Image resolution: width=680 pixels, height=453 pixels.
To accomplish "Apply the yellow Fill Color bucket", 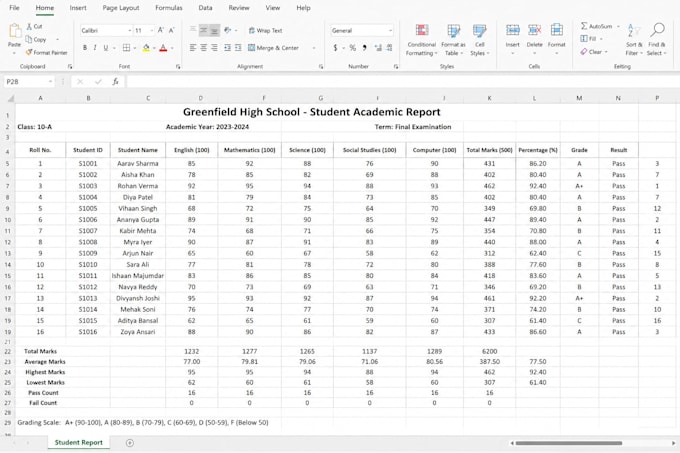I will [146, 48].
